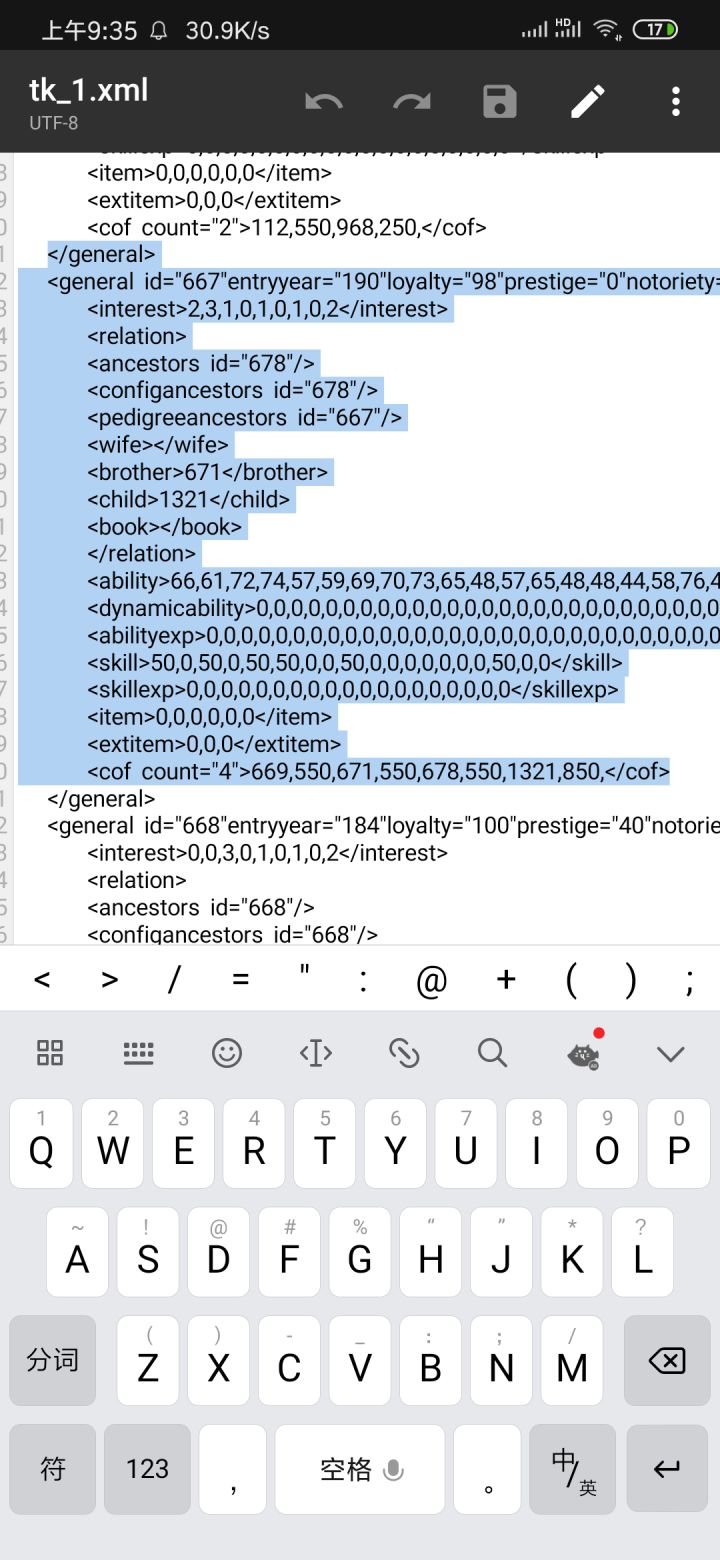720x1560 pixels.
Task: Tap the enter return key
Action: coord(667,1469)
